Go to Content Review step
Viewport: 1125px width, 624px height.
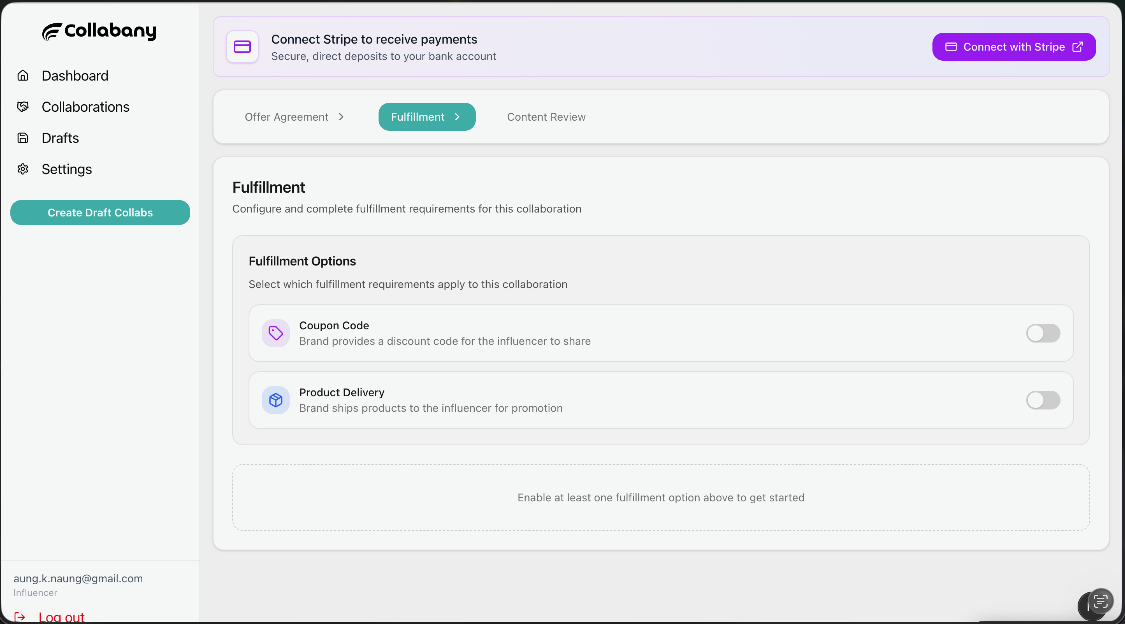click(546, 117)
